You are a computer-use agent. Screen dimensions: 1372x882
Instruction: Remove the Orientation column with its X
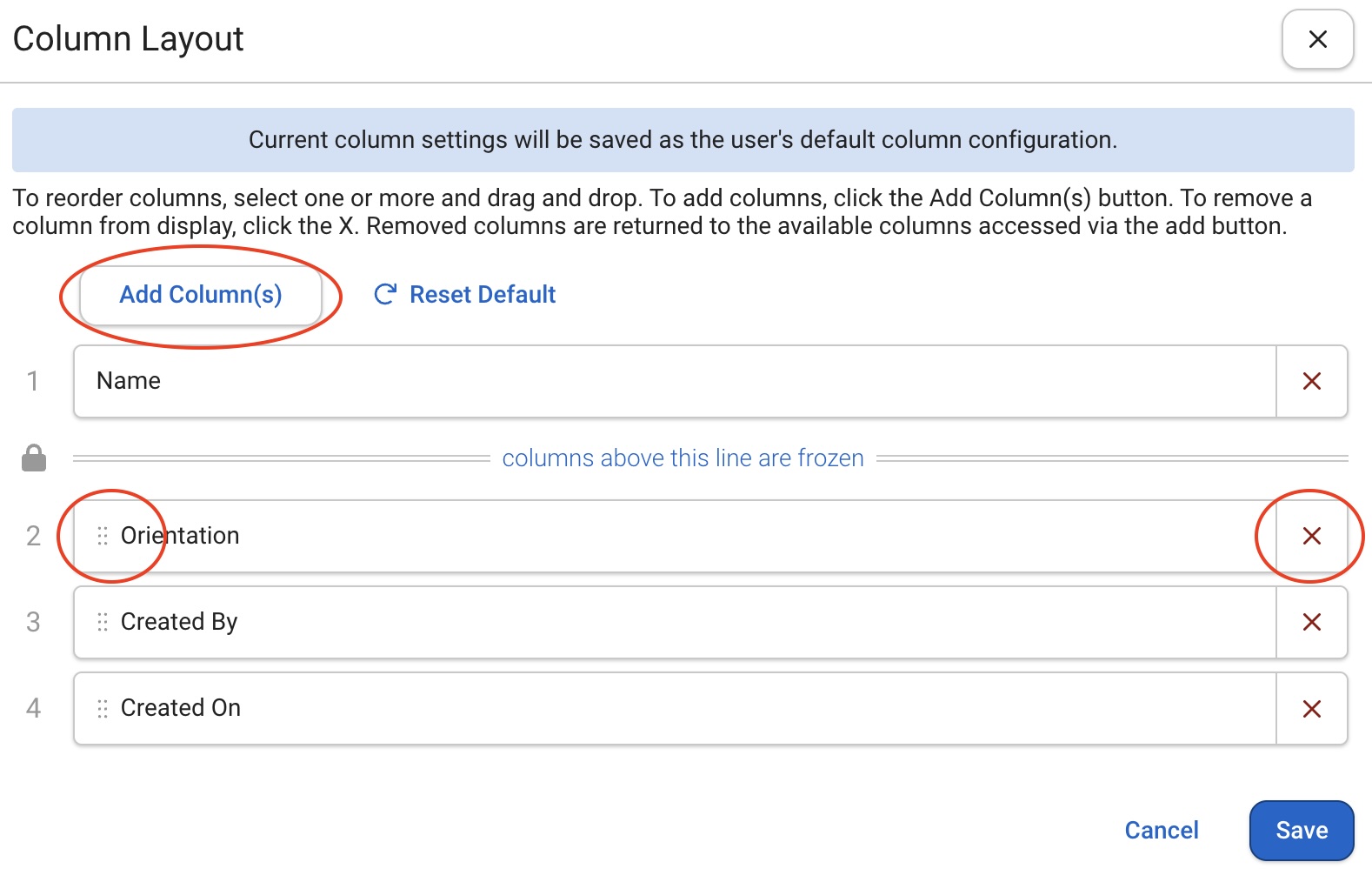pyautogui.click(x=1312, y=536)
